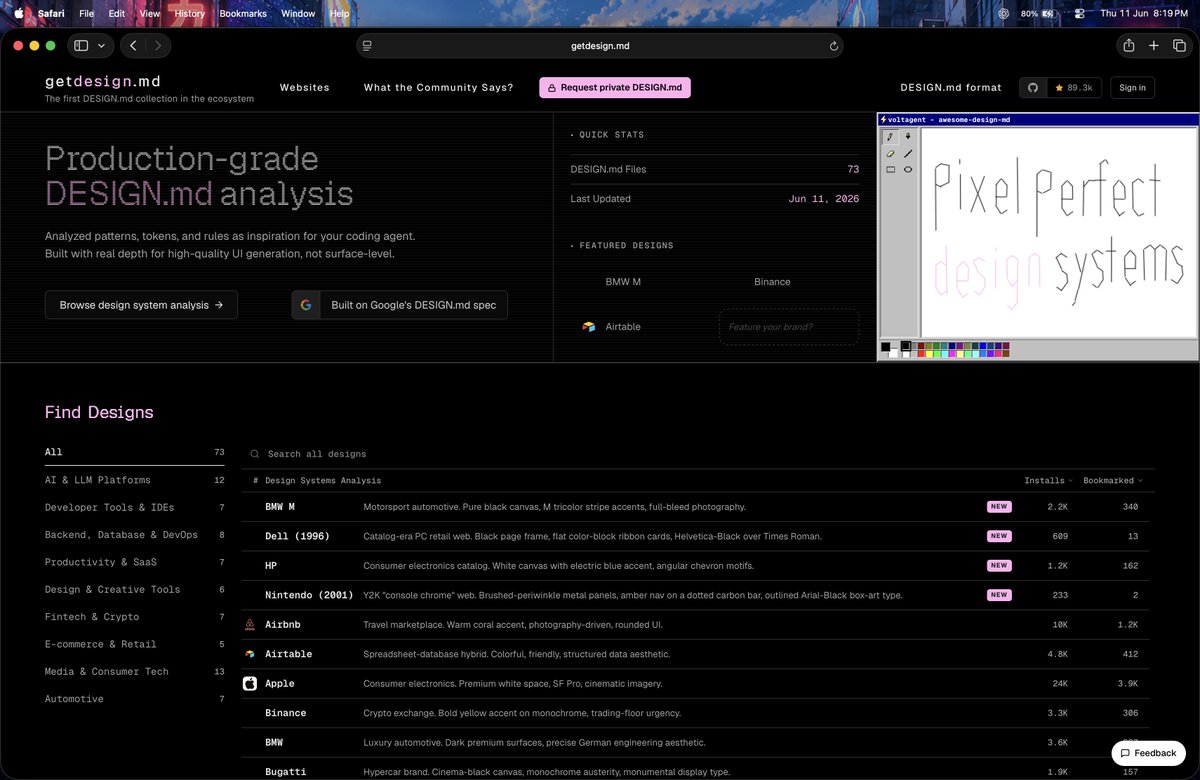Filter by Design & Creative Tools
1200x780 pixels.
[134, 590]
